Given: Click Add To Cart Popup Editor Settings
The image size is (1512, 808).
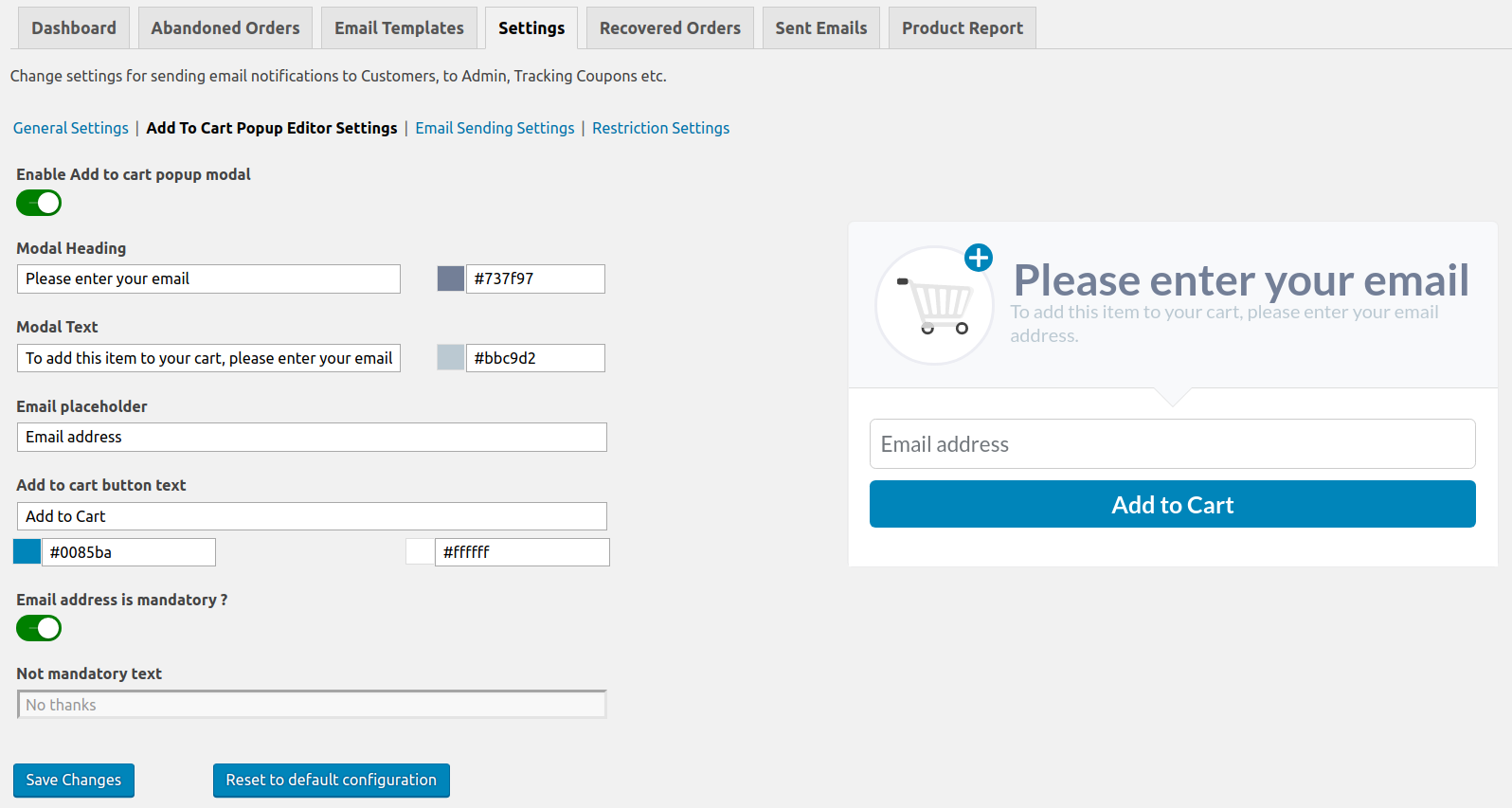Looking at the screenshot, I should tap(272, 128).
